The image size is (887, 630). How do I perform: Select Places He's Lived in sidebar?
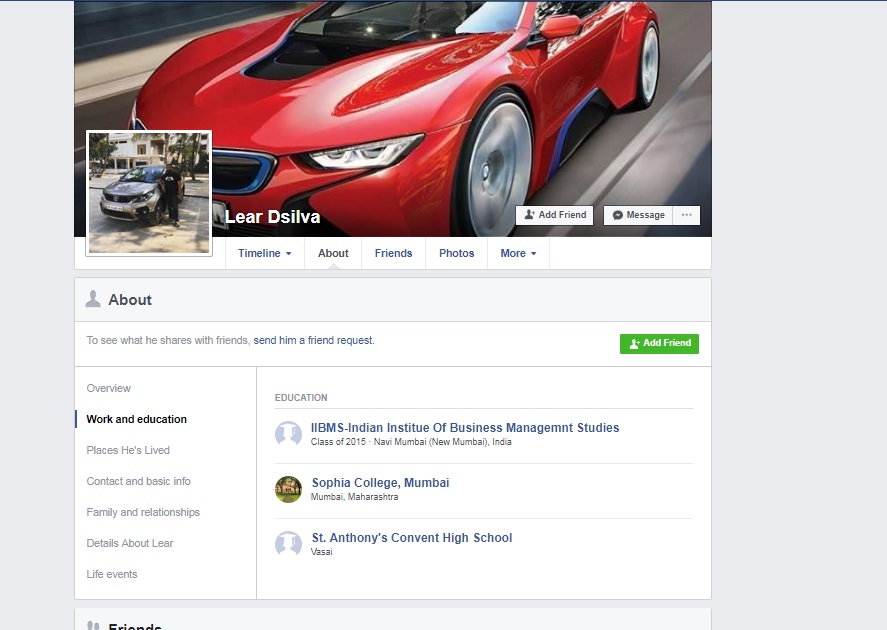point(128,450)
